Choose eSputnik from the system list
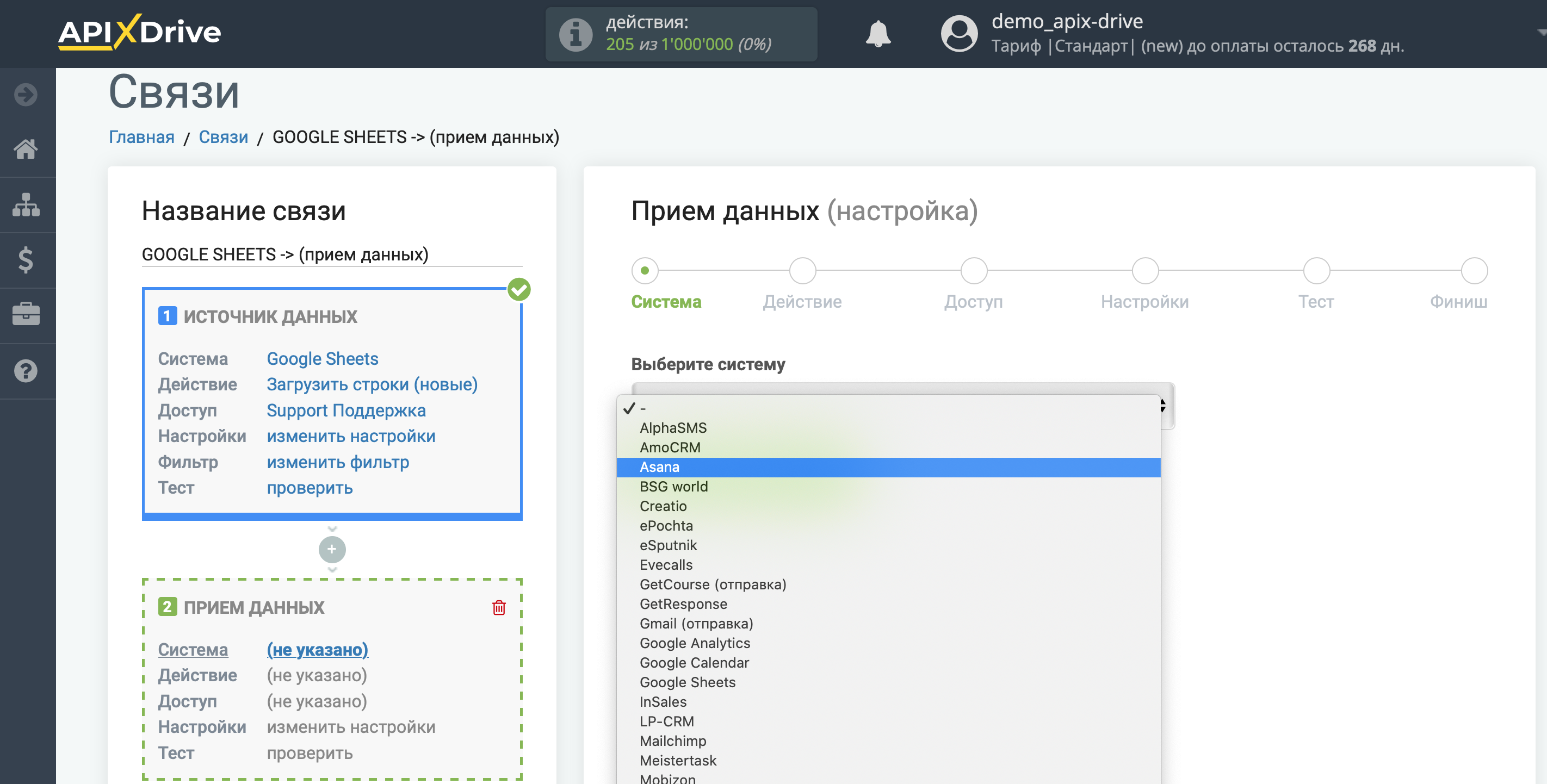 click(888, 545)
